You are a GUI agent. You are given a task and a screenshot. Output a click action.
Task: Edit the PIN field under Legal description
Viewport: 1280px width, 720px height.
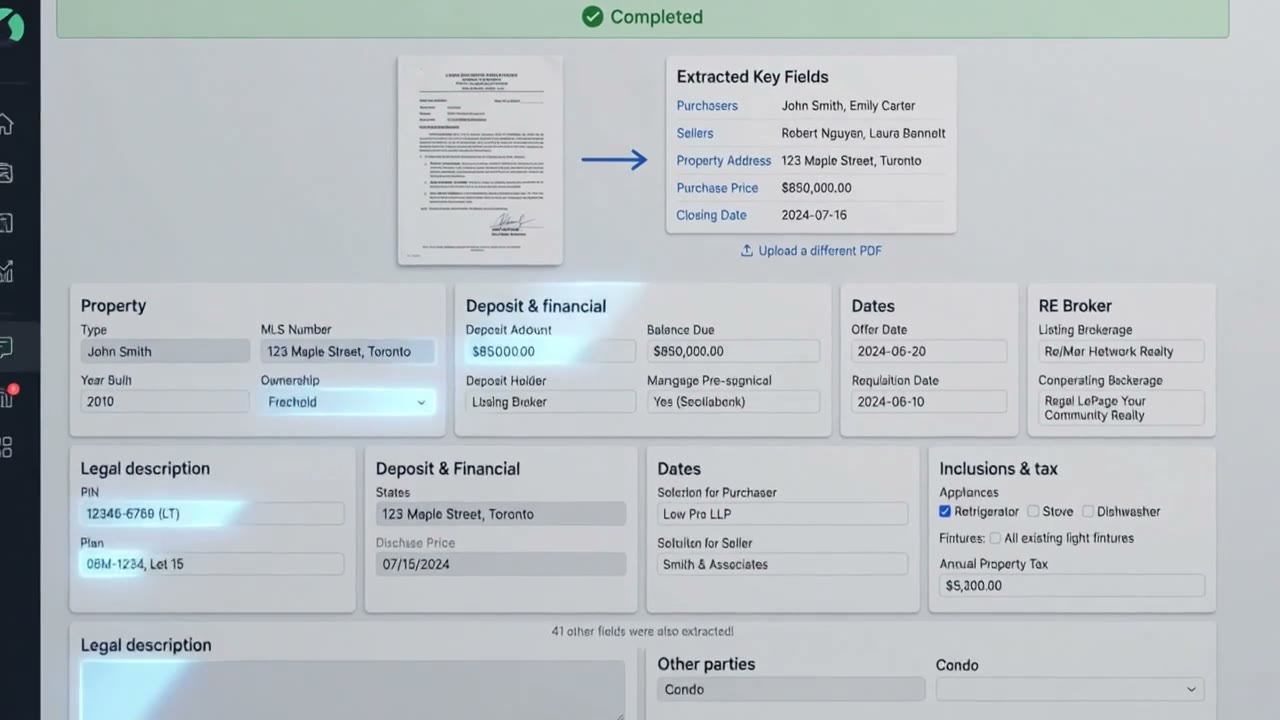pyautogui.click(x=212, y=514)
